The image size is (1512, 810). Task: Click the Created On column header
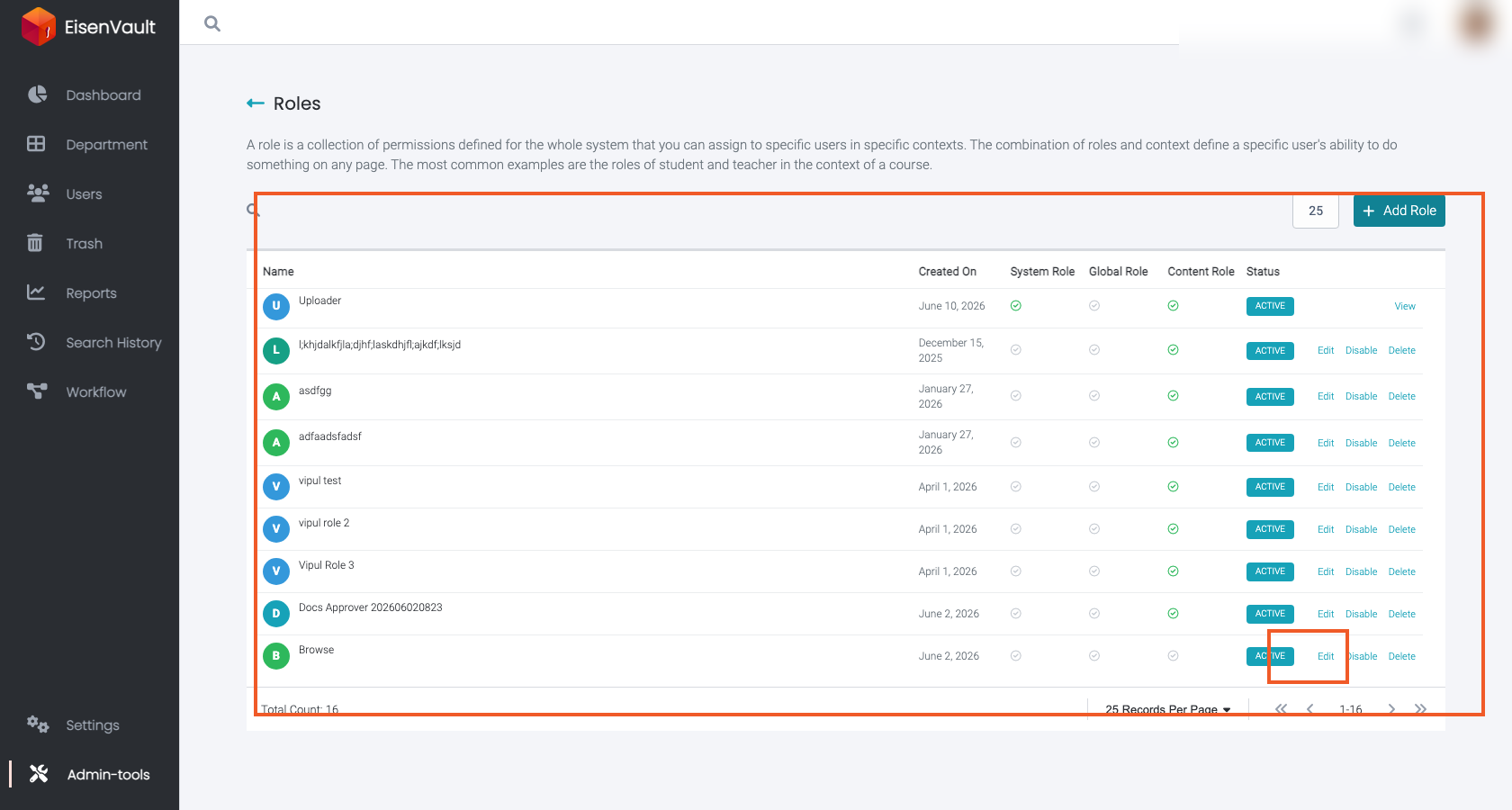click(x=947, y=271)
